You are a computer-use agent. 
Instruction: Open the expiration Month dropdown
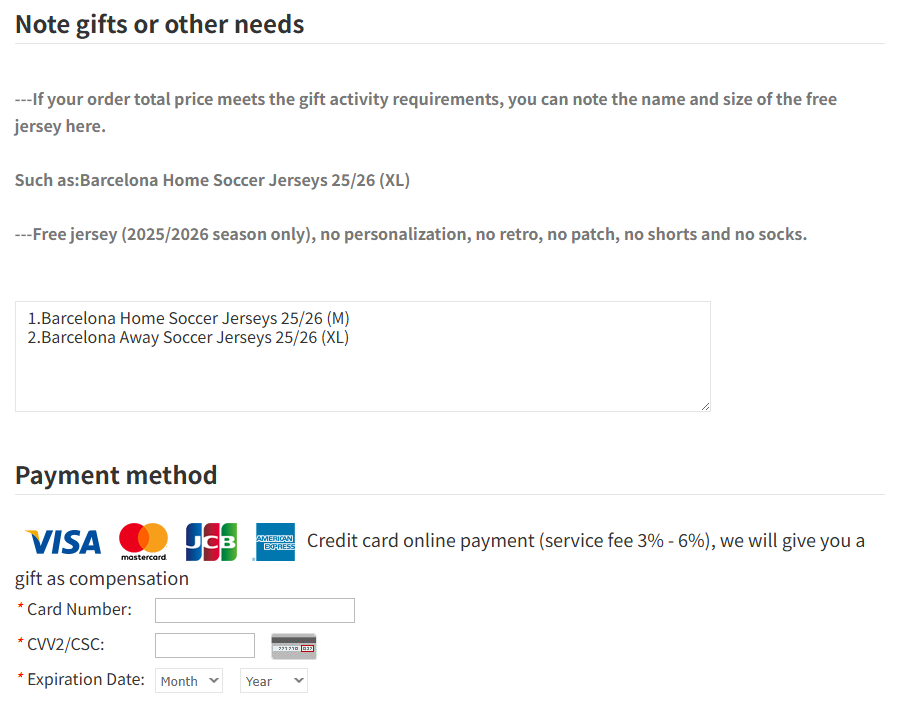(x=189, y=681)
